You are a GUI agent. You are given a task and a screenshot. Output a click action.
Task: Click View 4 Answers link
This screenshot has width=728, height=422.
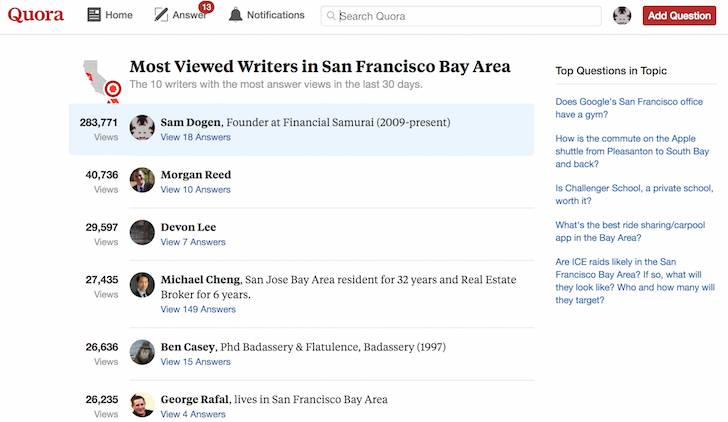(x=193, y=415)
